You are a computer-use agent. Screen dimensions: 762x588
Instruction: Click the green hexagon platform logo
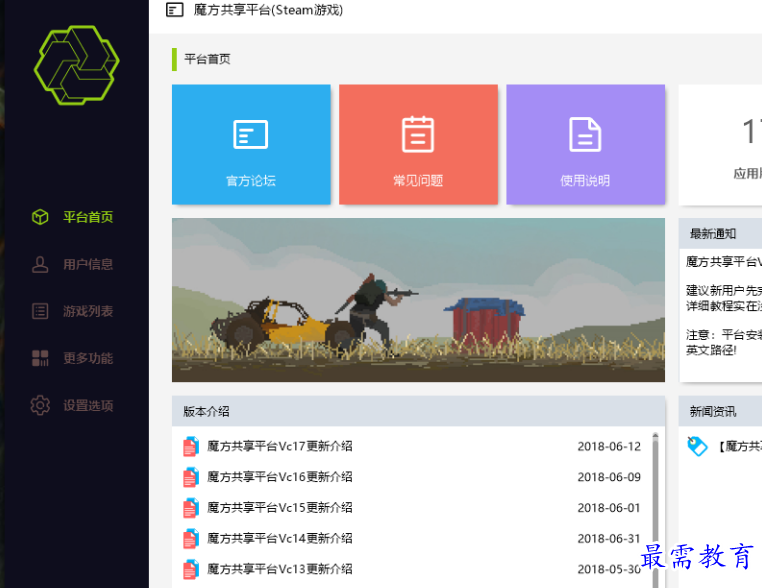tap(76, 65)
